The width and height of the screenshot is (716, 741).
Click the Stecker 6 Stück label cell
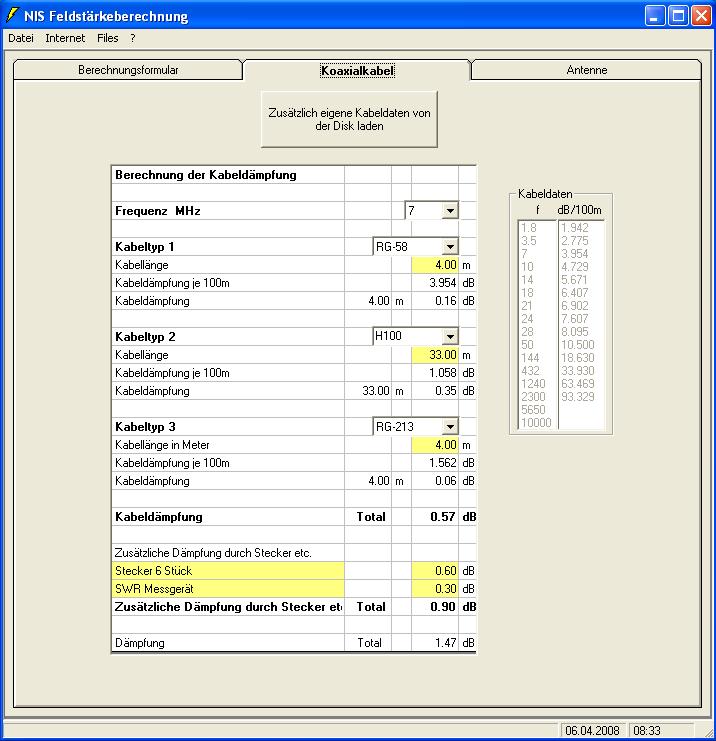228,571
